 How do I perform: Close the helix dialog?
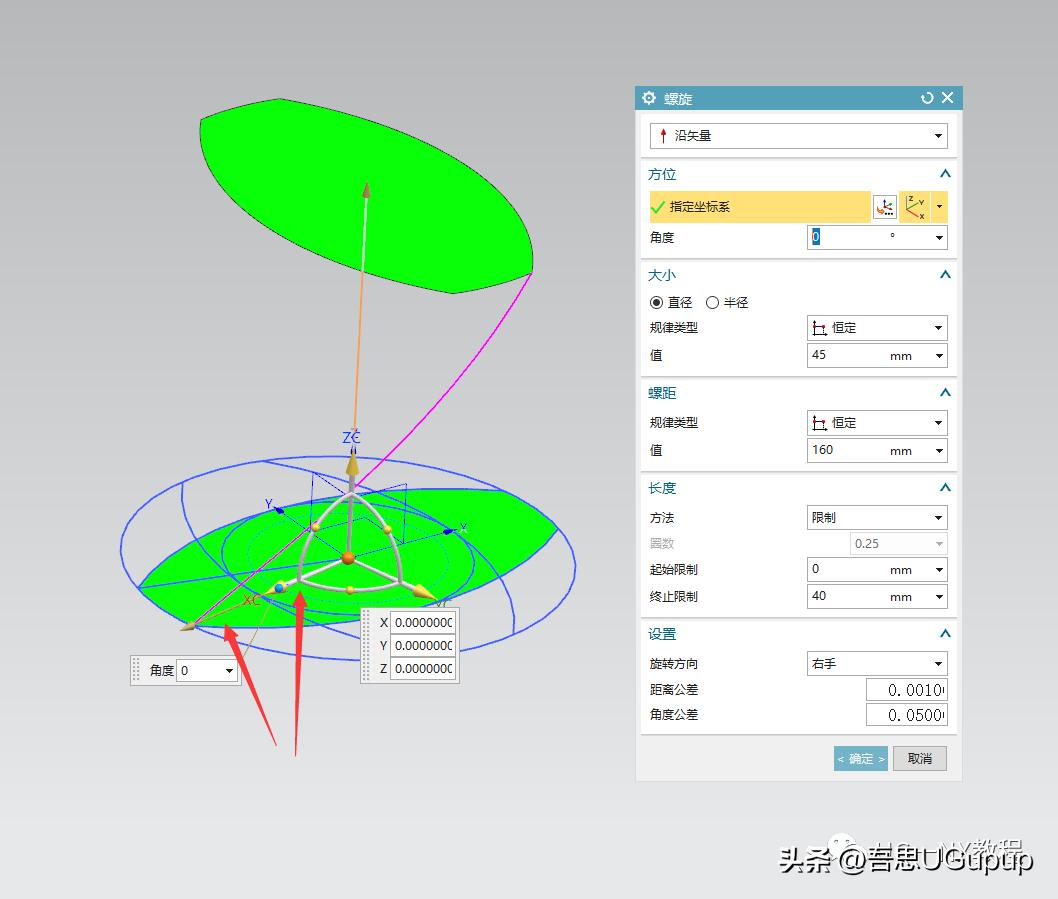(948, 98)
